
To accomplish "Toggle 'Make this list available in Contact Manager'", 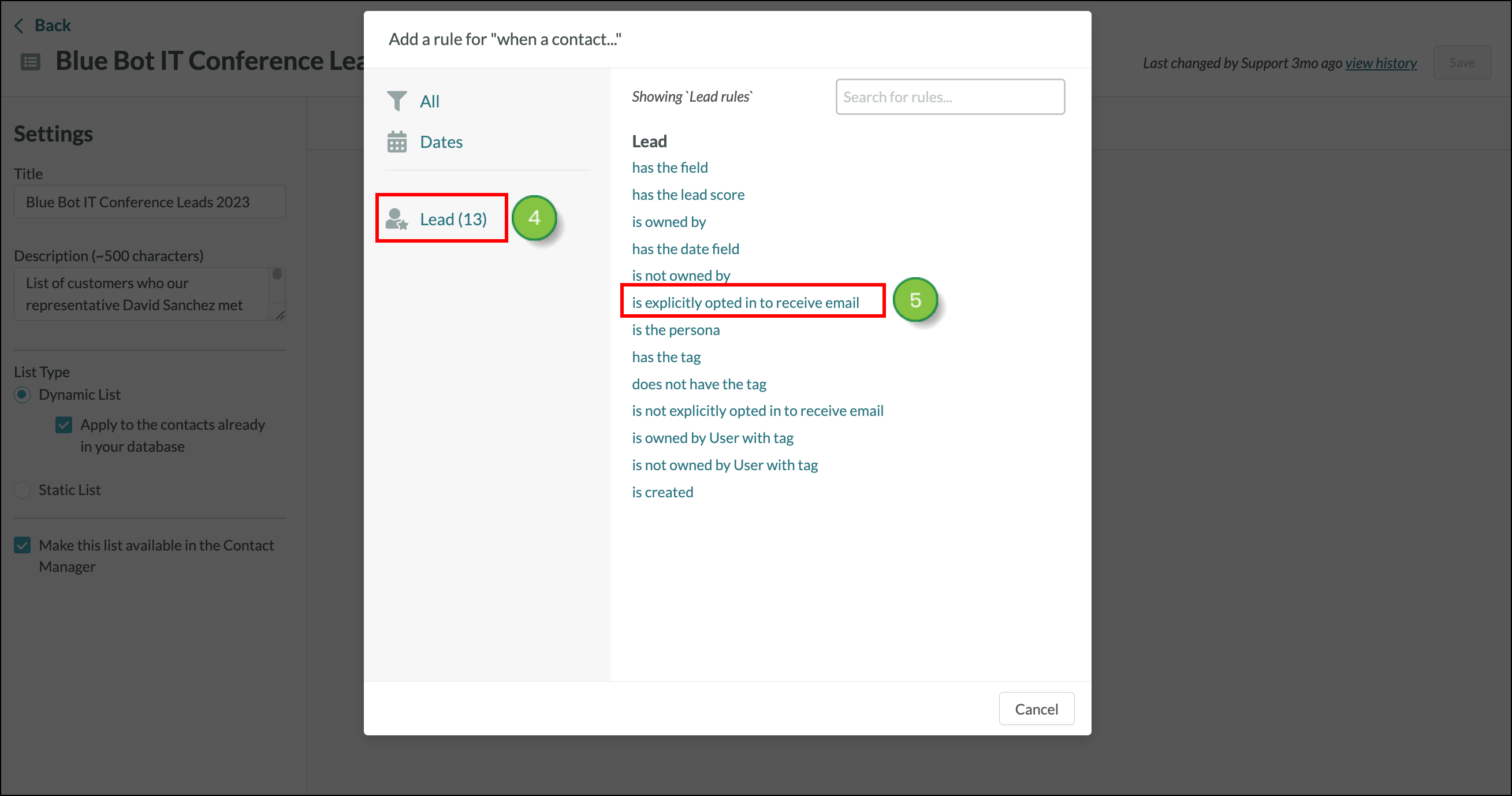I will (23, 545).
